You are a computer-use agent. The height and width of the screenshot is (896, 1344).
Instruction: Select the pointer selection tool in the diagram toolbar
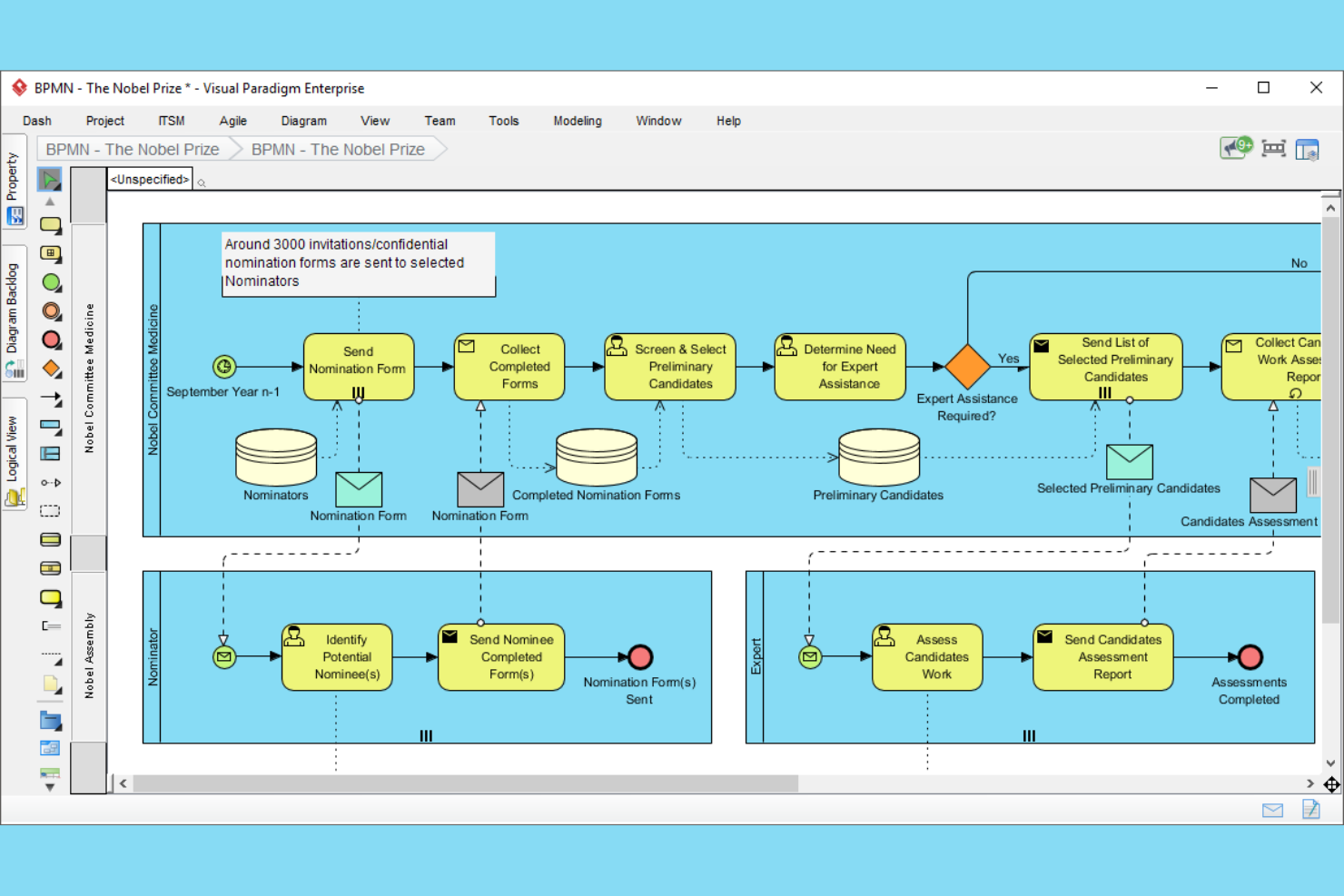click(x=51, y=180)
